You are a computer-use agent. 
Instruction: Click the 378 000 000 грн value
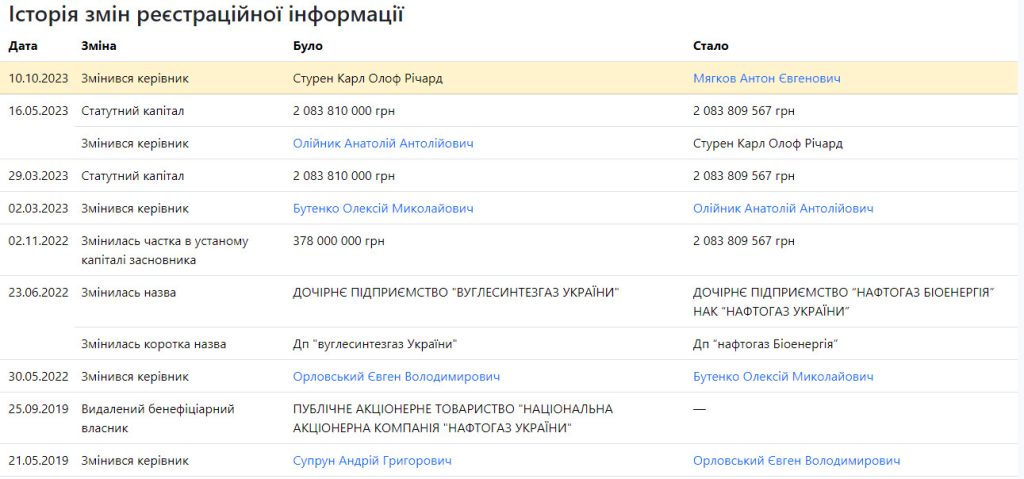338,241
